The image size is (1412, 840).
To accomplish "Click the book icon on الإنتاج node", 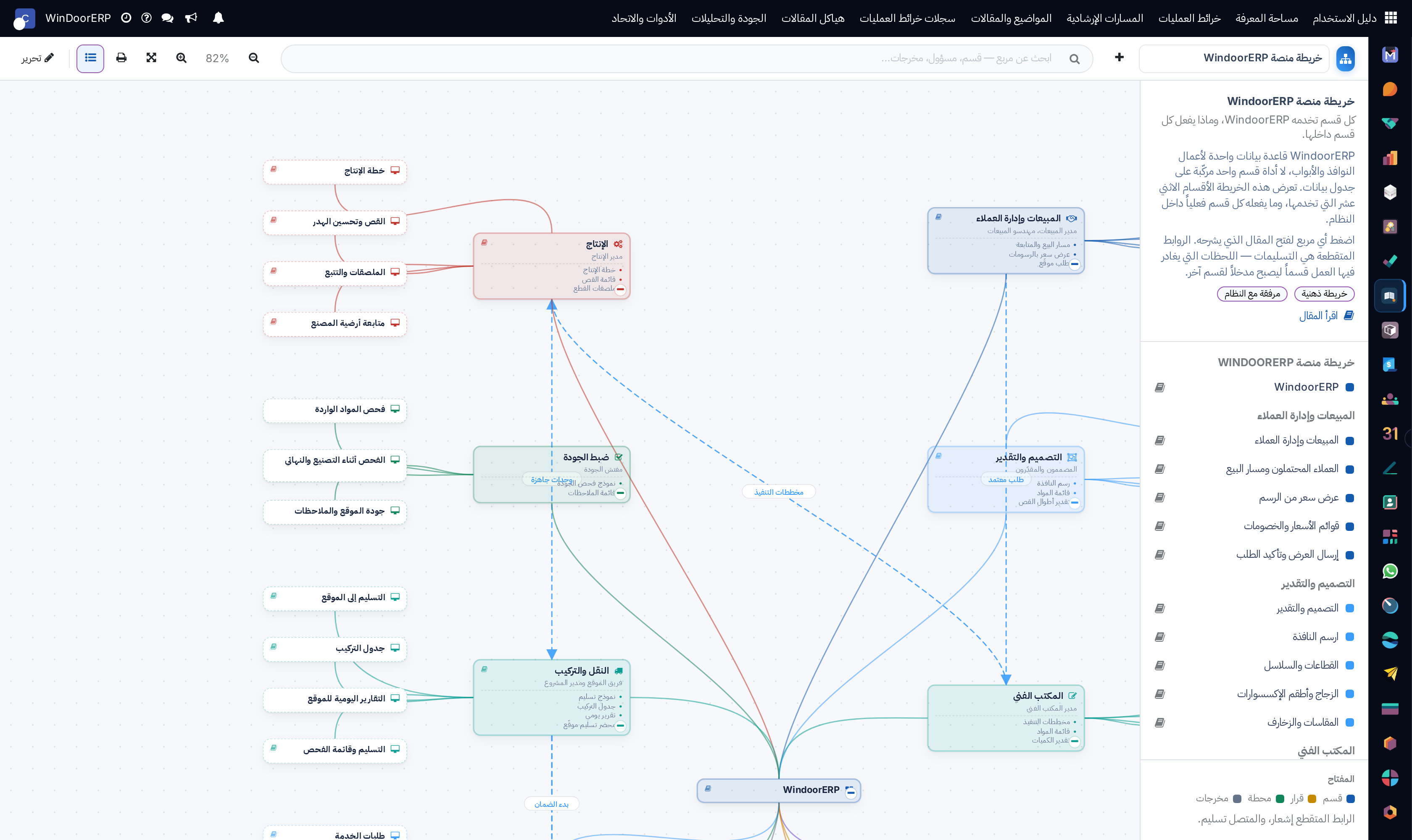I will click(x=484, y=242).
